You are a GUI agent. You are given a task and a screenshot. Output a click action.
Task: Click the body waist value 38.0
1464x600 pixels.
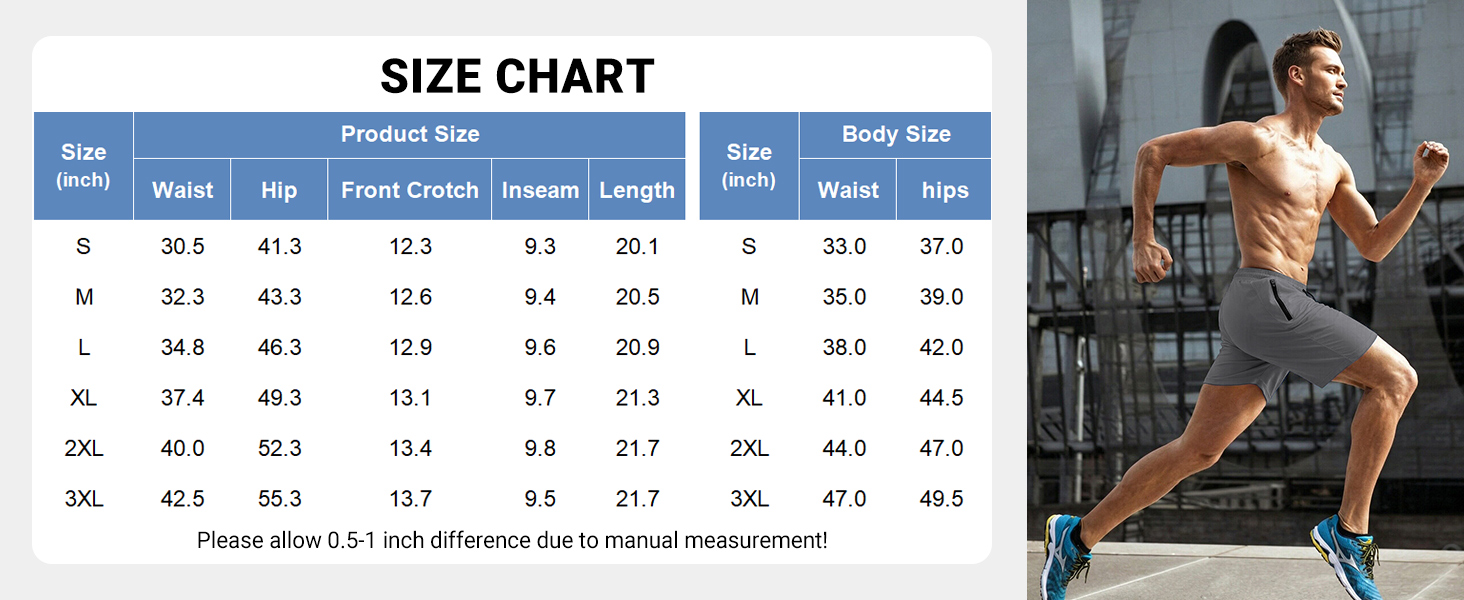coord(844,347)
